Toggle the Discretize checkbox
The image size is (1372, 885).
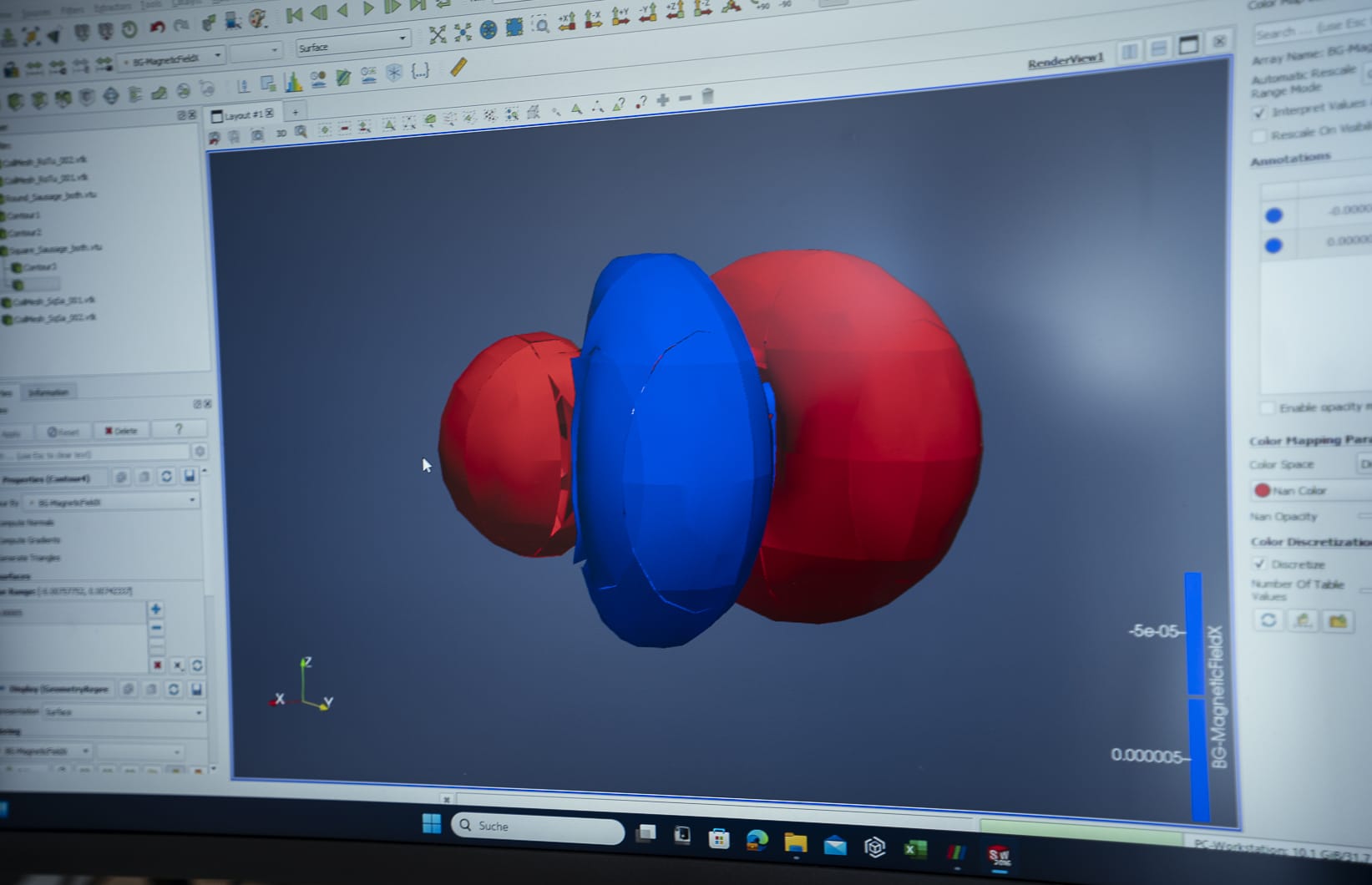tap(1259, 564)
